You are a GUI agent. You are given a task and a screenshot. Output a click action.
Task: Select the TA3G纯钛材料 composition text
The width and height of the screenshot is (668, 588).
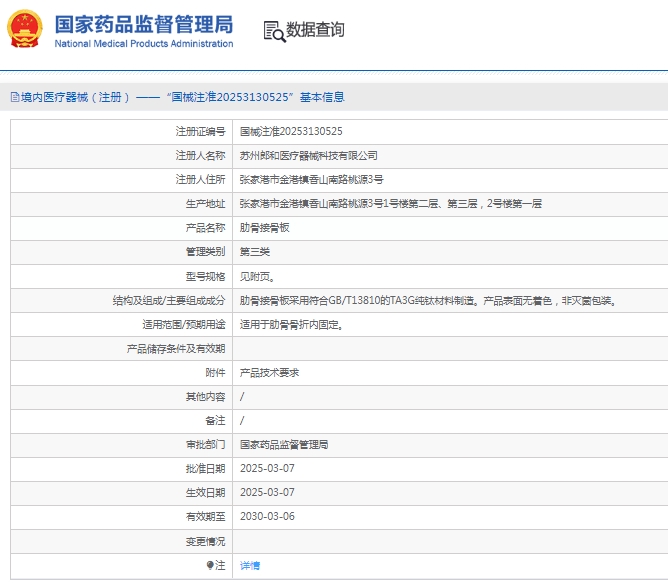(428, 300)
